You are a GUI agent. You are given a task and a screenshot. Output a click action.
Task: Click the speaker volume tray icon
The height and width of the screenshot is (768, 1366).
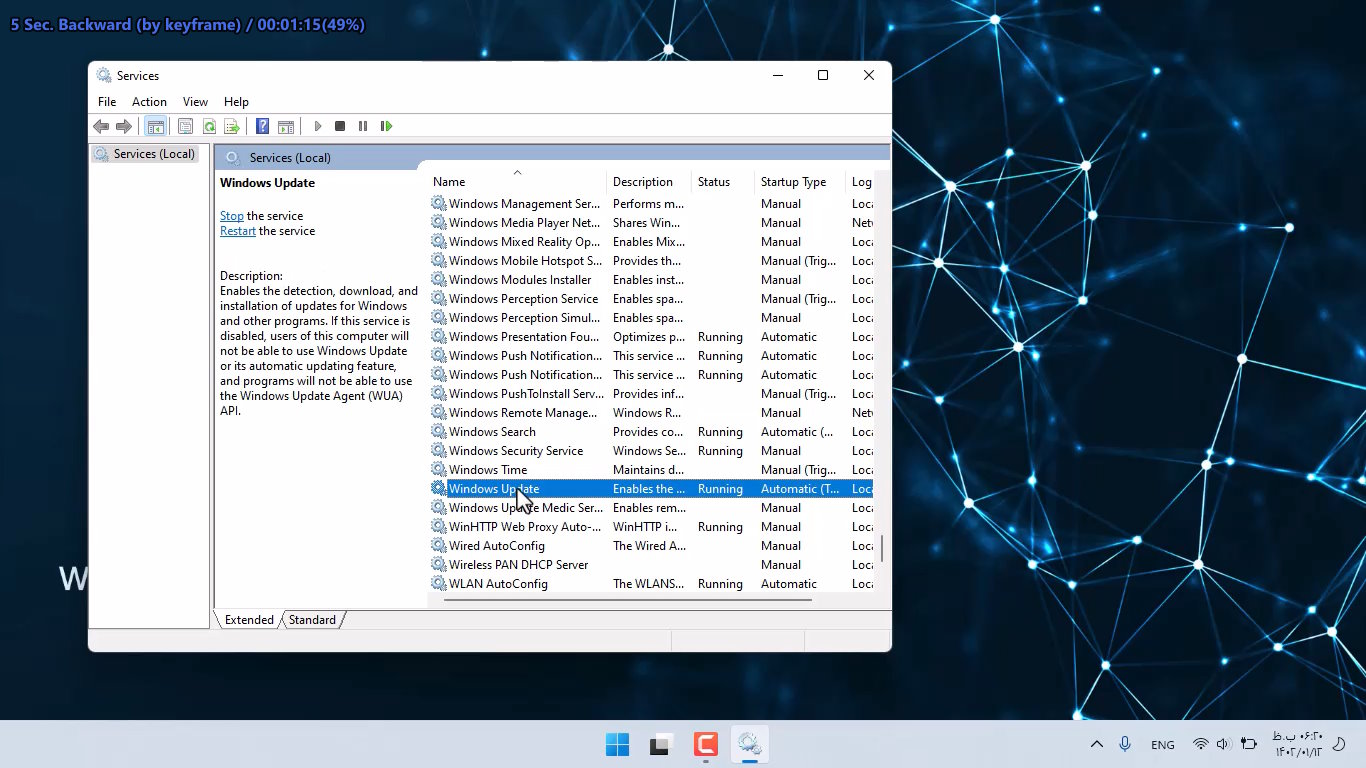coord(1223,744)
